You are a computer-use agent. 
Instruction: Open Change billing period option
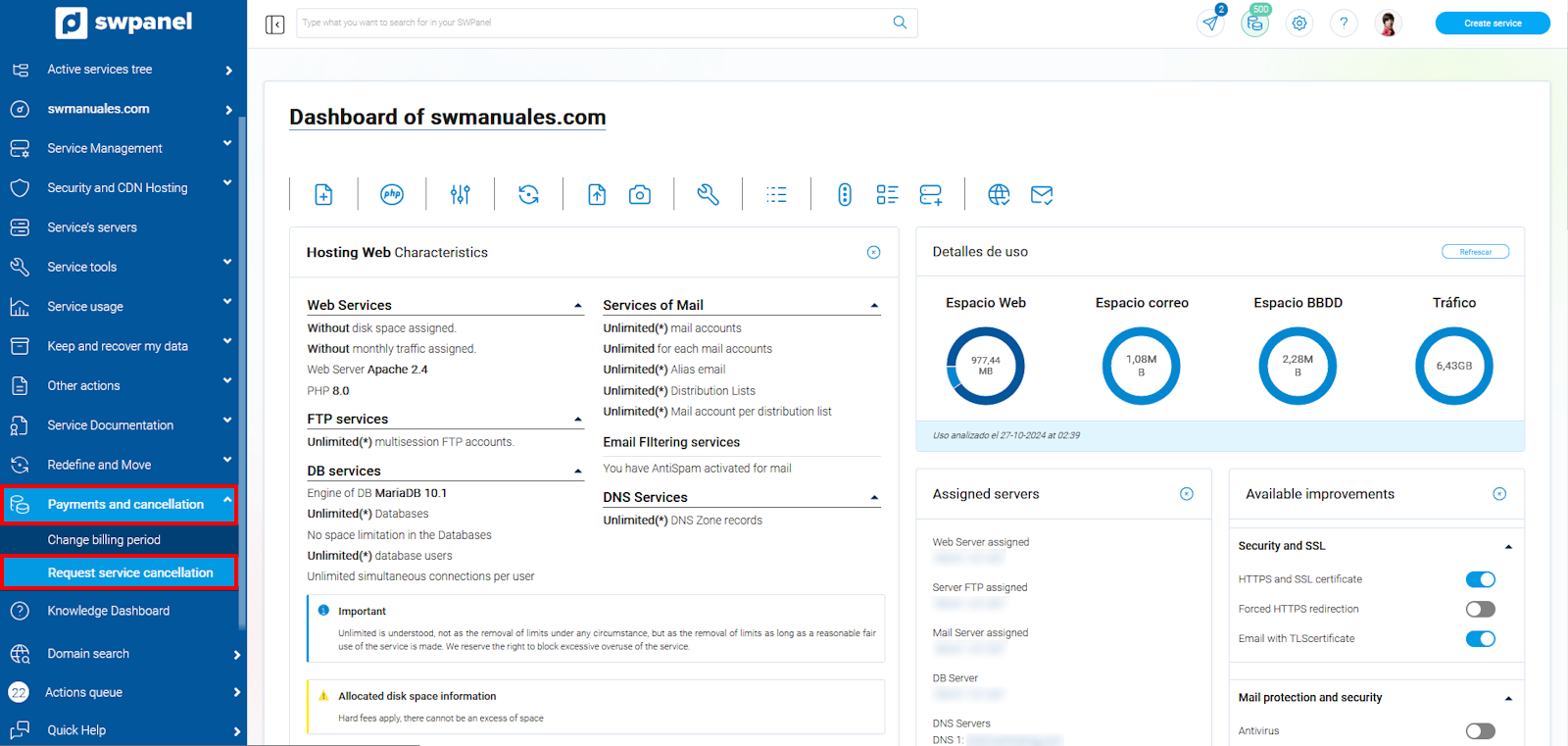(104, 539)
